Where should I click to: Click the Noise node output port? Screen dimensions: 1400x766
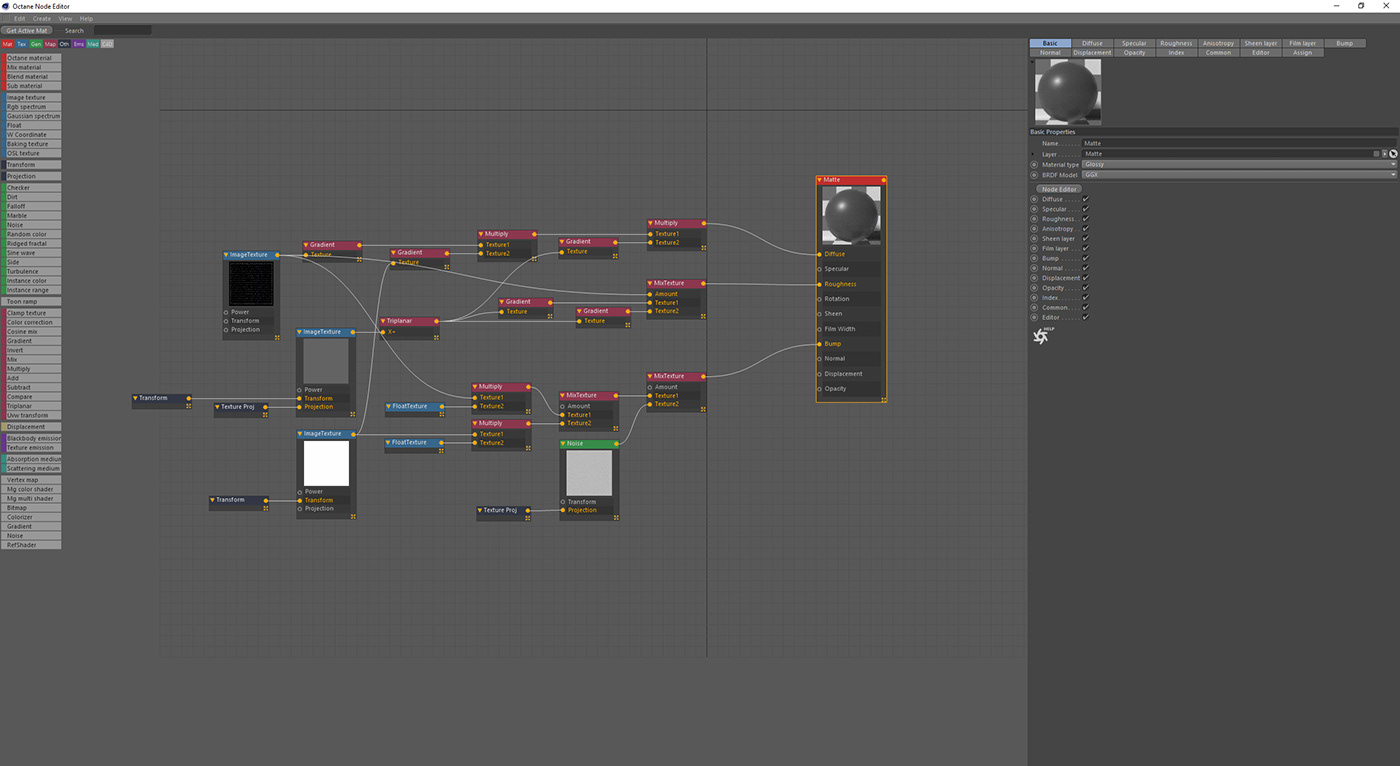click(x=619, y=444)
